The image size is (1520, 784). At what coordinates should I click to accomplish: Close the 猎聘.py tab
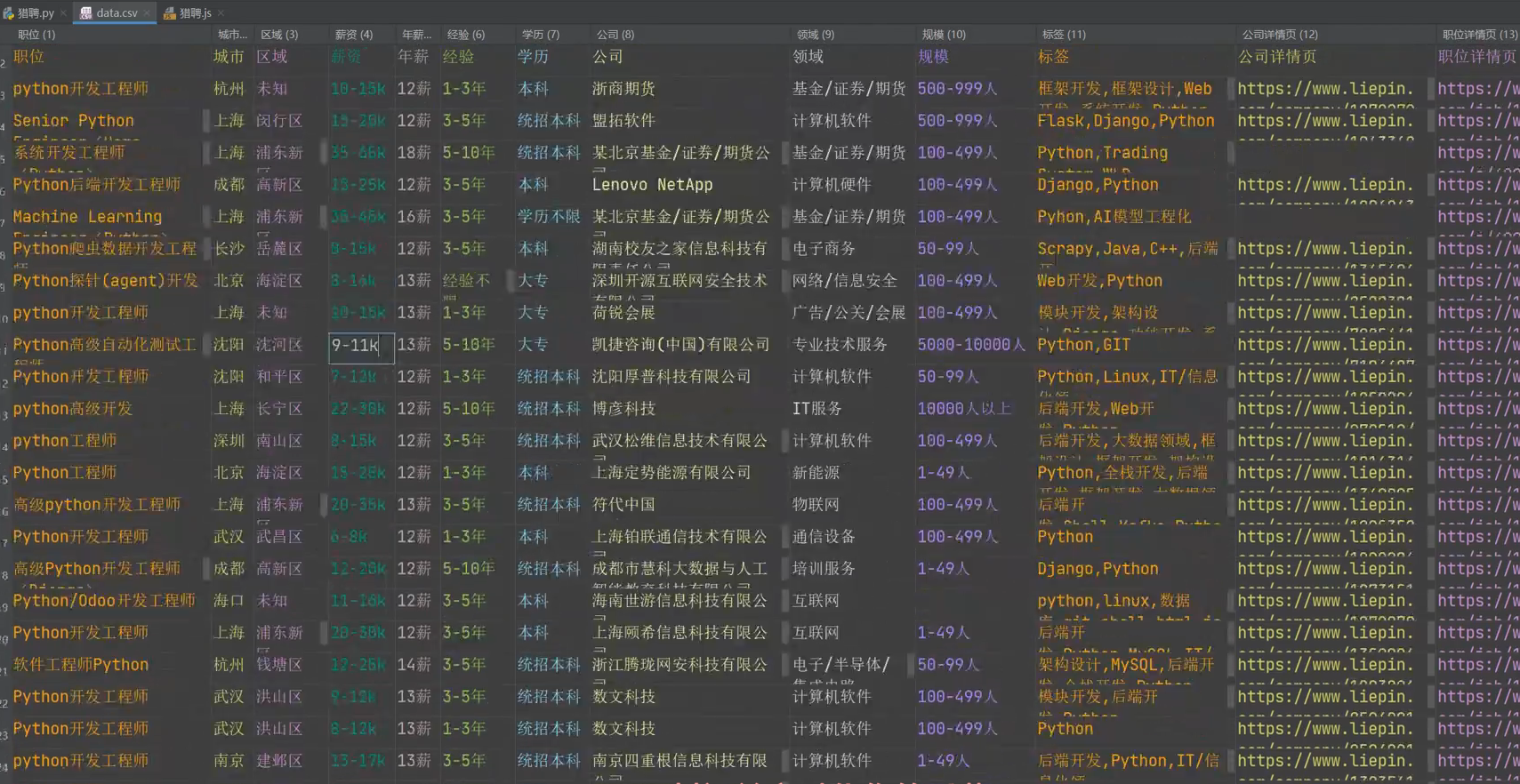[x=63, y=12]
